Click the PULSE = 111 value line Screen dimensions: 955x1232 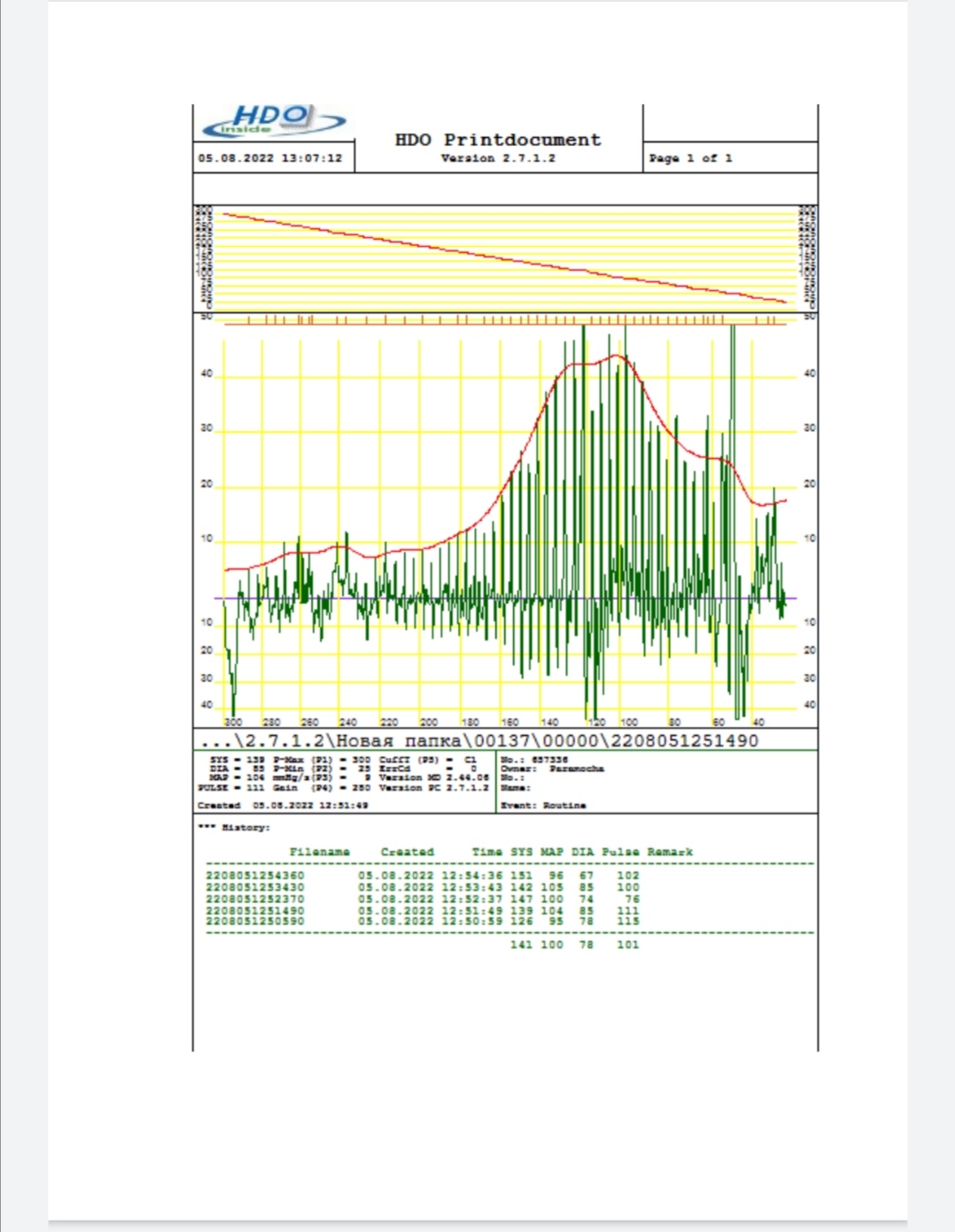[232, 787]
